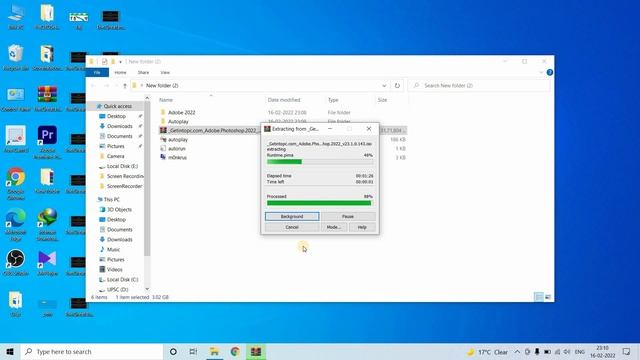Click navigation pane scroll up arrow

[147, 98]
